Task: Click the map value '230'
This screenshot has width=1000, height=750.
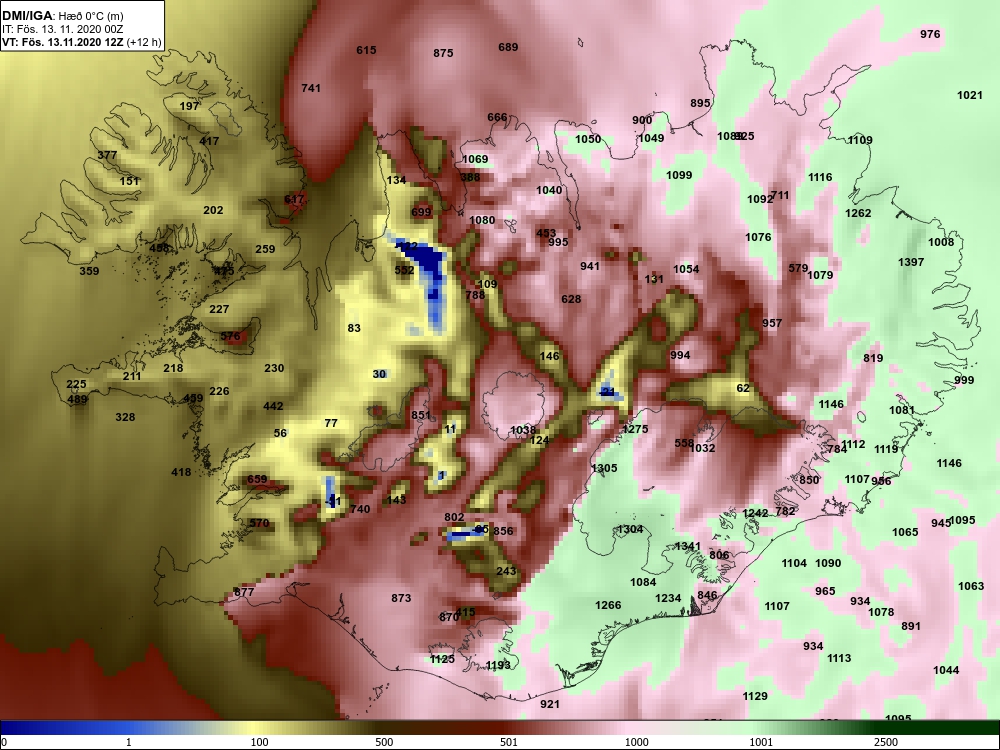Action: tap(274, 368)
